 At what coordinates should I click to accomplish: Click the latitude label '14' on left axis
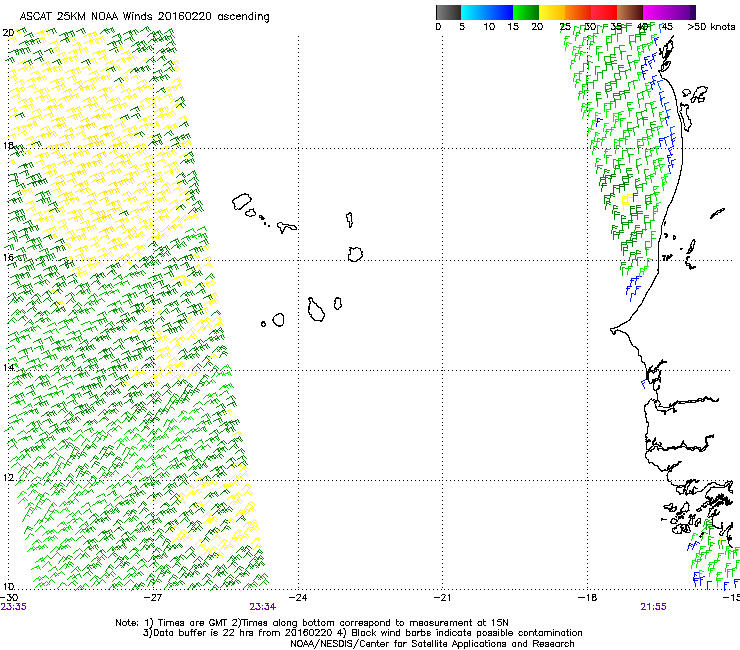[x=8, y=367]
